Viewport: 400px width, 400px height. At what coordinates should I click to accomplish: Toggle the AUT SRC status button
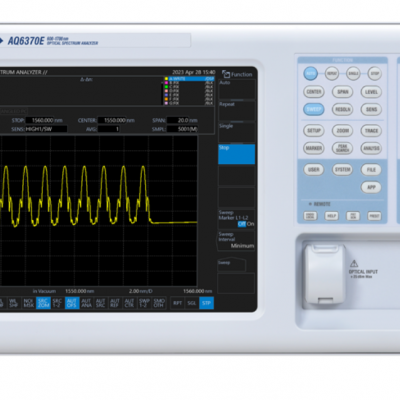pyautogui.click(x=101, y=303)
